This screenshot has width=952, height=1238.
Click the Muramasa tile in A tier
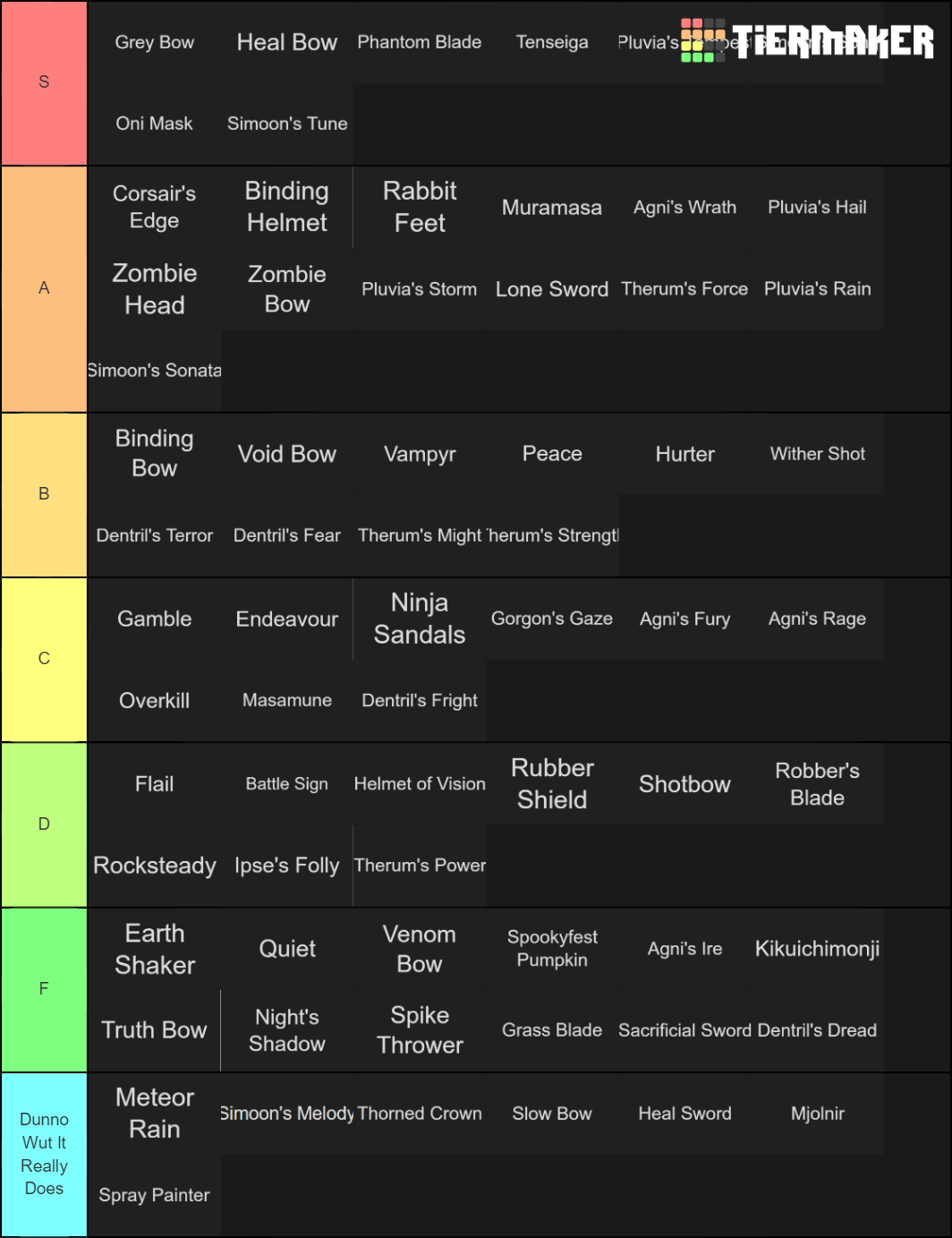pyautogui.click(x=552, y=207)
